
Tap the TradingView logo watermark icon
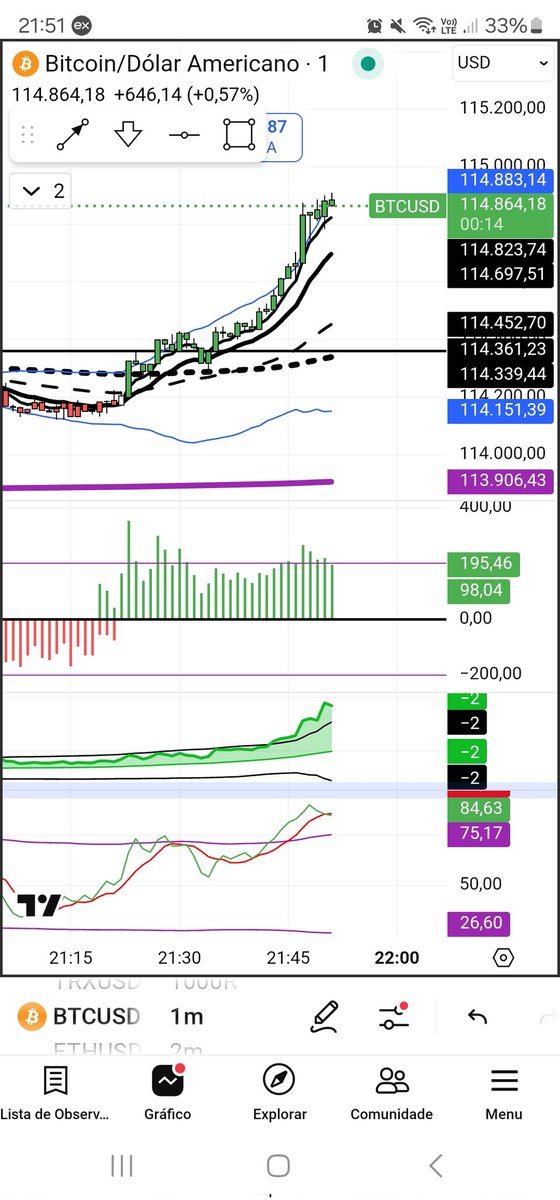(40, 905)
